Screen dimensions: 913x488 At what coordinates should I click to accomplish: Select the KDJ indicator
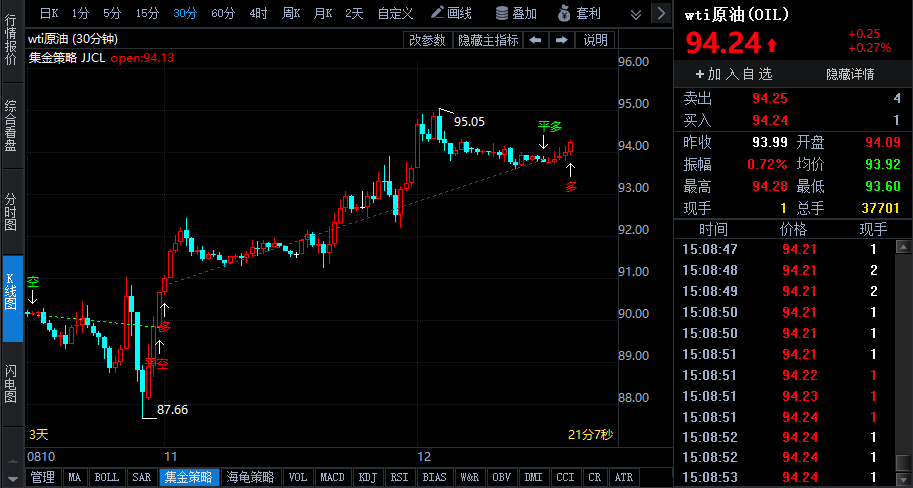367,477
